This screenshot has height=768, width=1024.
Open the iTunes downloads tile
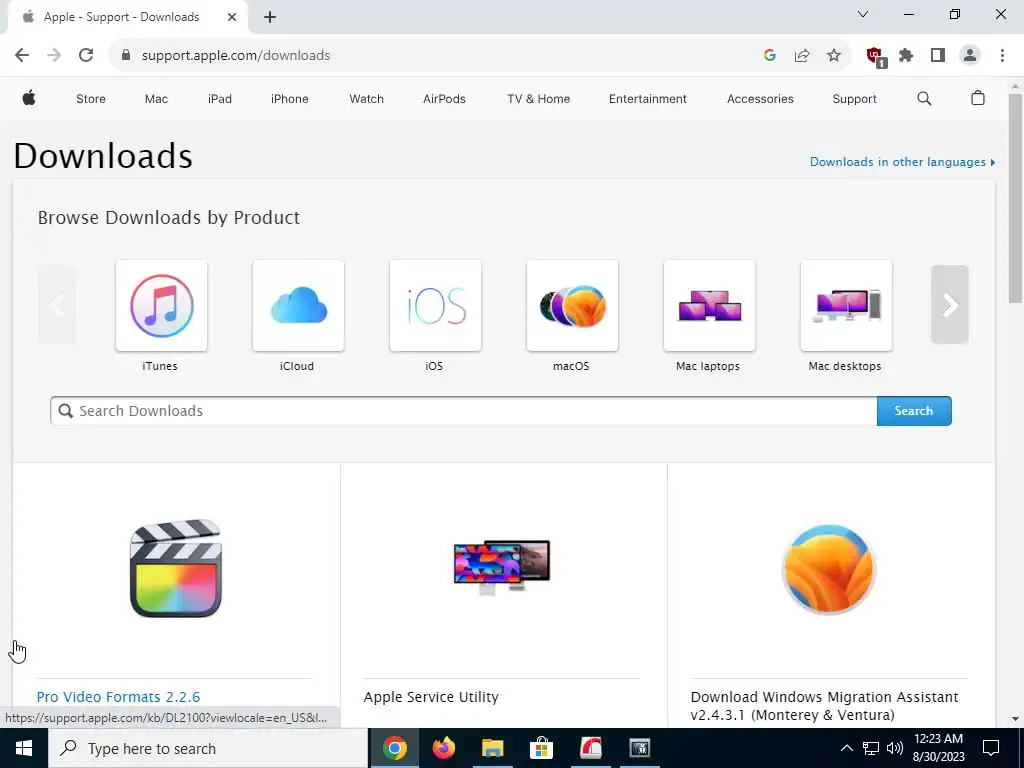click(161, 306)
